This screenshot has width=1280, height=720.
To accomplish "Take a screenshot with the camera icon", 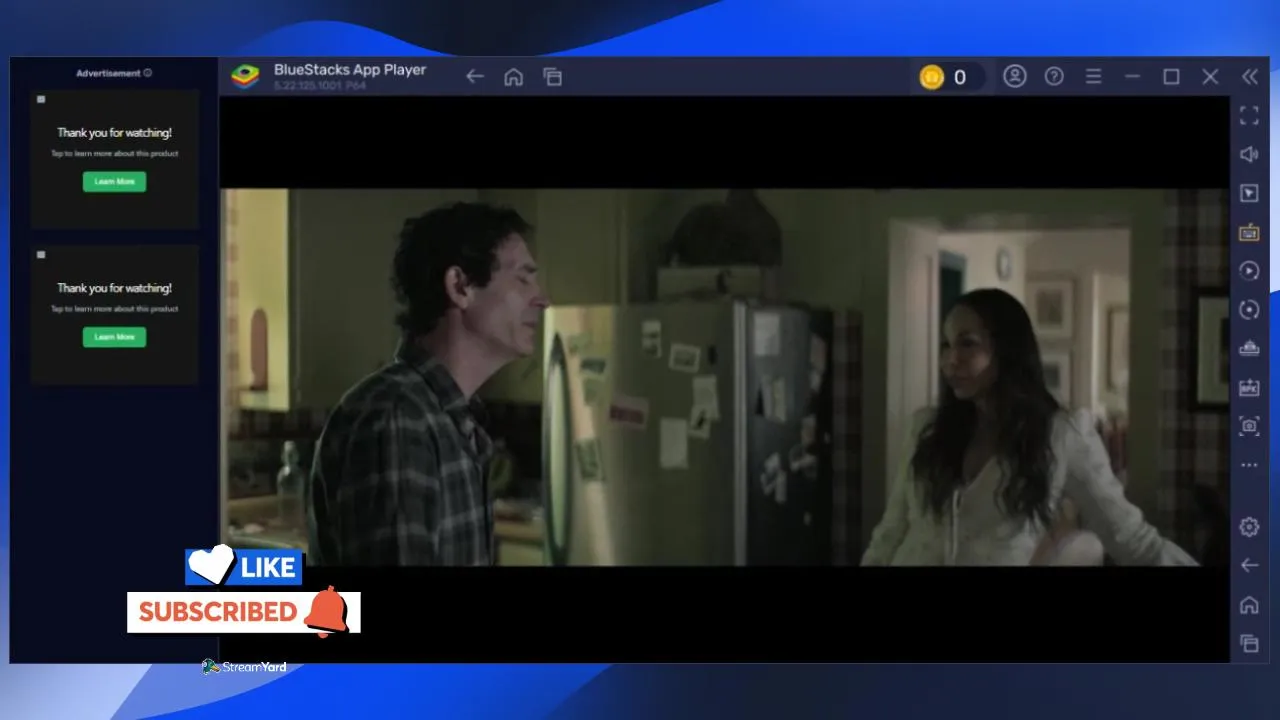I will click(x=1249, y=426).
